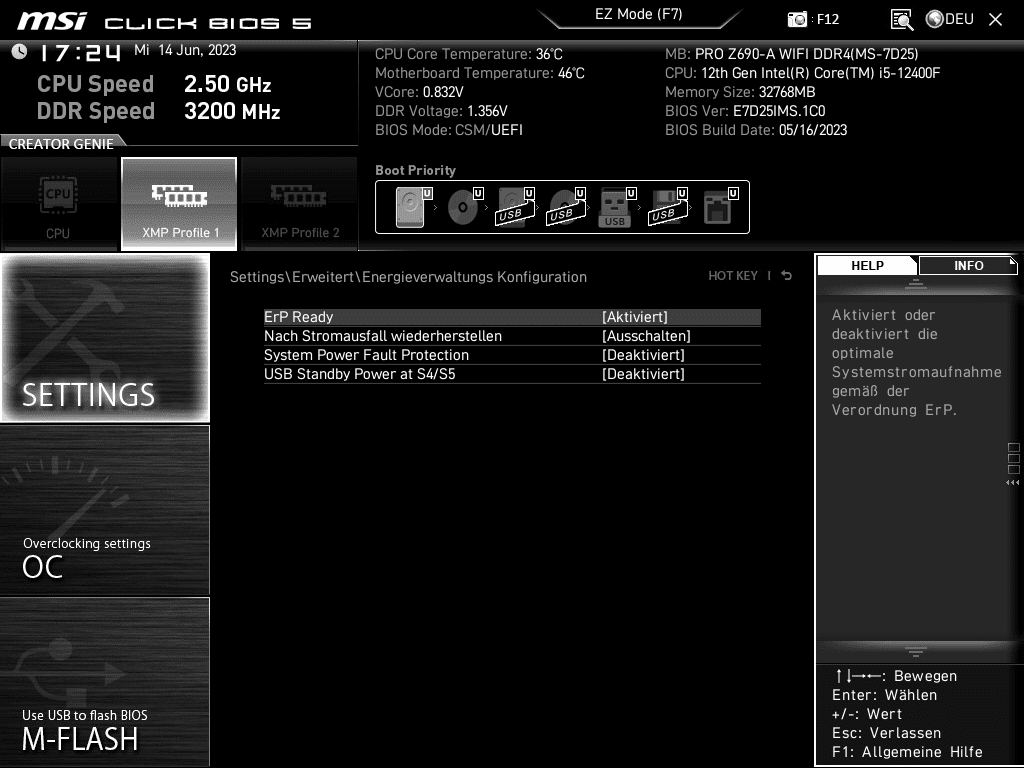
Task: Click the clock icon beside the time
Action: (20, 52)
